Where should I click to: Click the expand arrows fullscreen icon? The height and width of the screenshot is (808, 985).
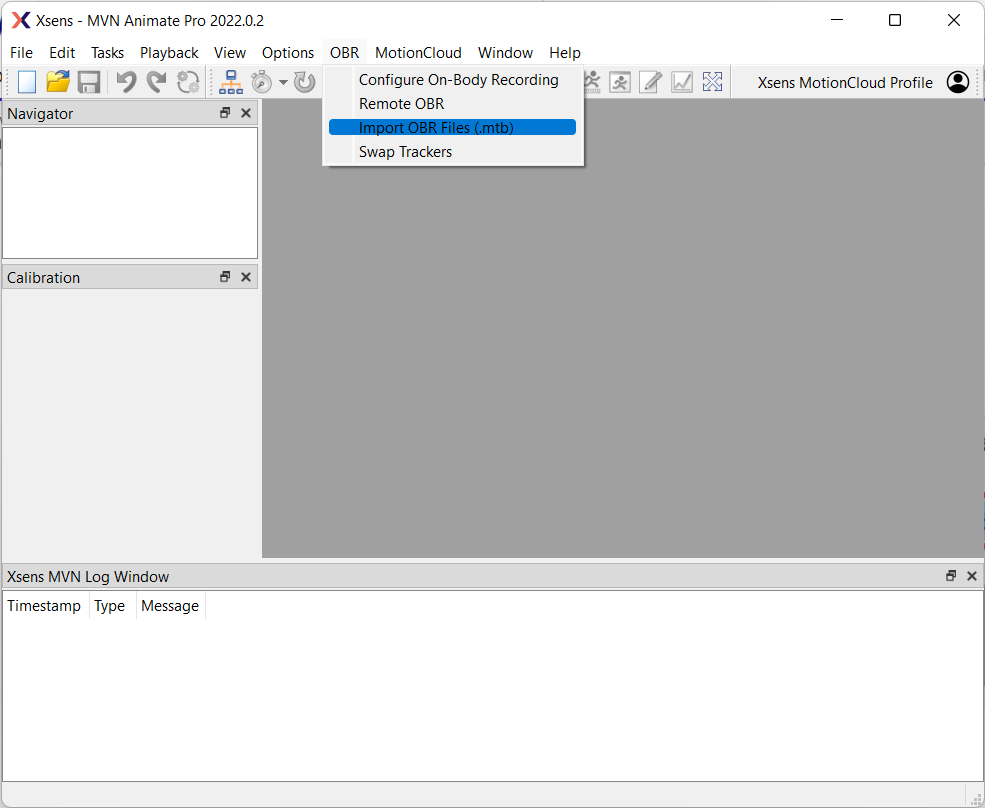712,82
